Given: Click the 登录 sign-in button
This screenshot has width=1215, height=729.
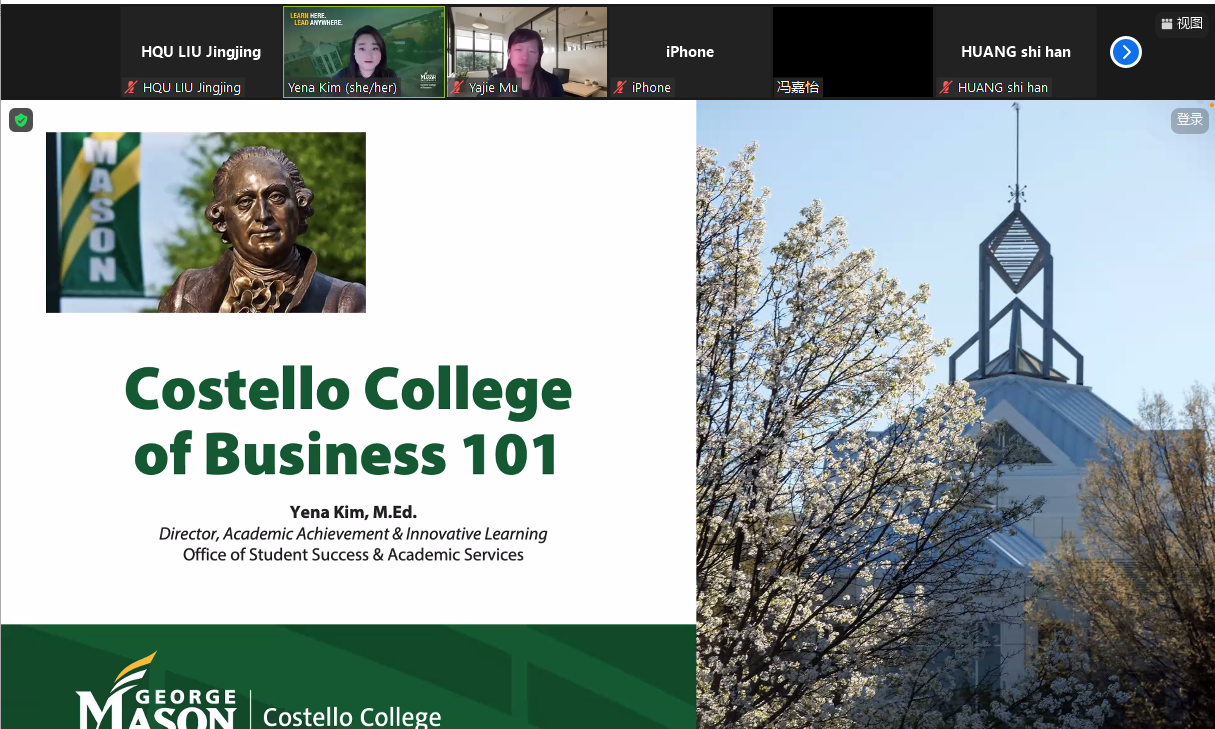Looking at the screenshot, I should tap(1190, 120).
